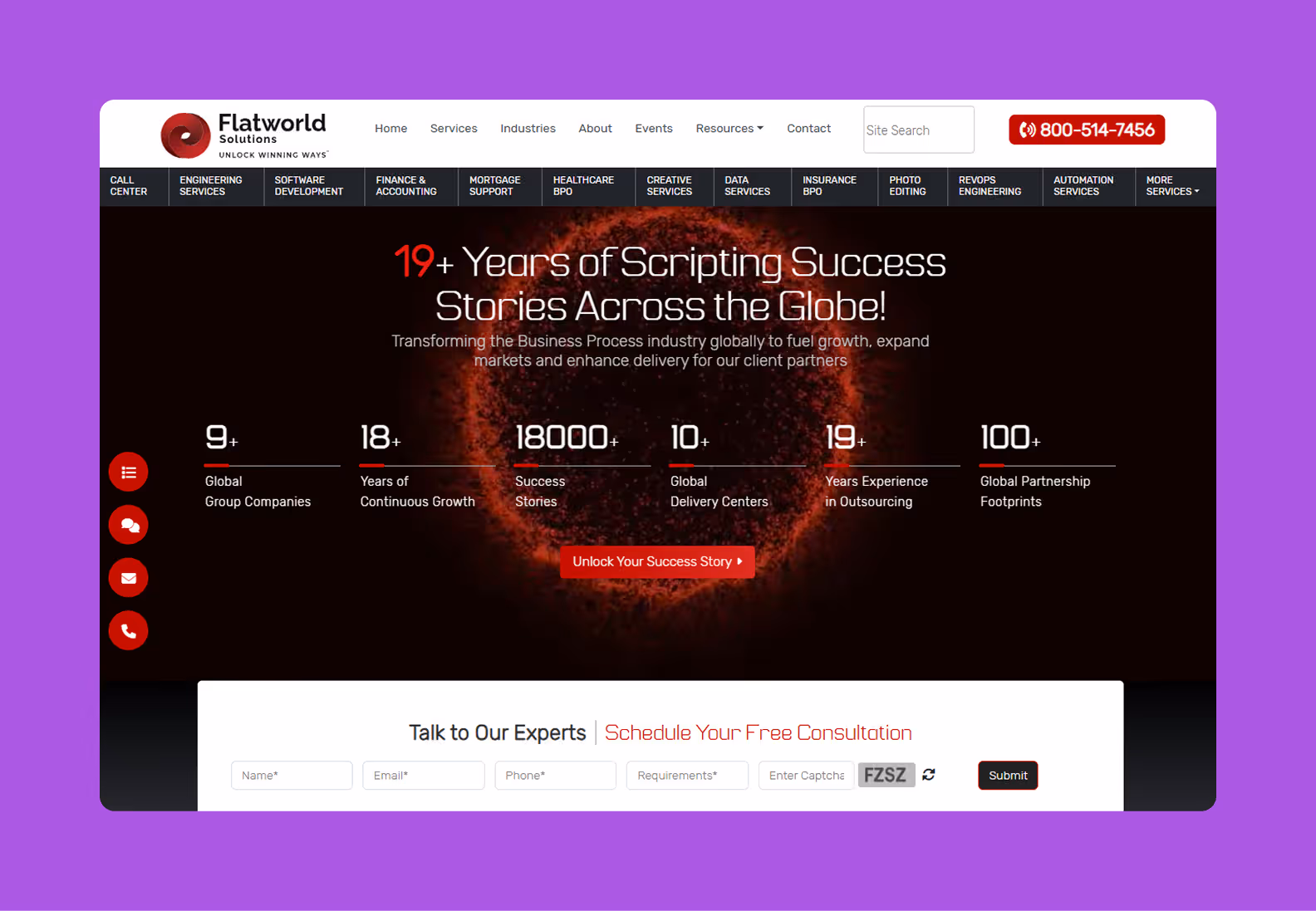Open the red list menu side icon
The image size is (1316, 911).
(x=129, y=472)
